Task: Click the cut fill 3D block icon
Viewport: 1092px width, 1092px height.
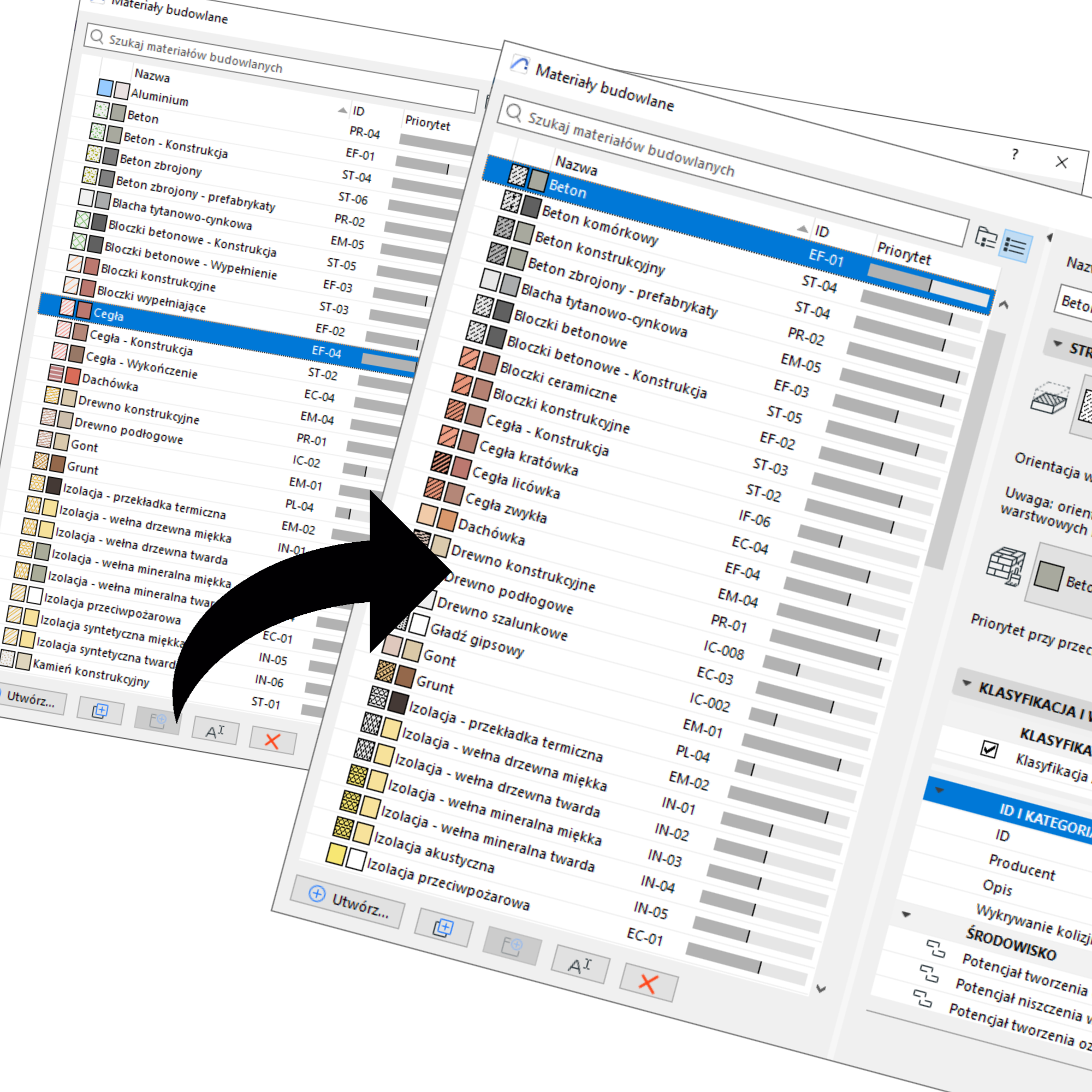Action: (x=1049, y=399)
